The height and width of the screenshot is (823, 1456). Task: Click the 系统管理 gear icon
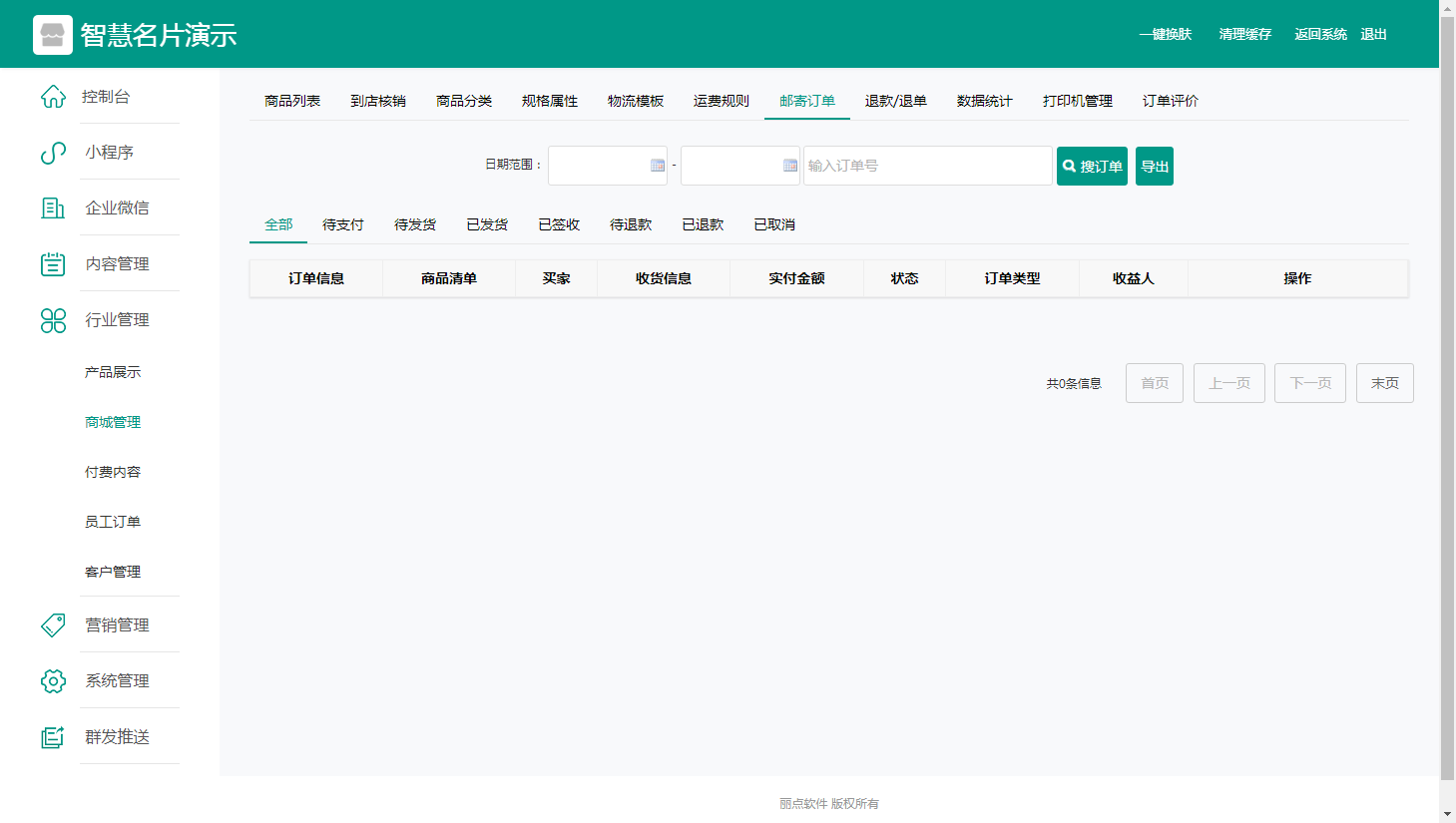click(x=53, y=681)
